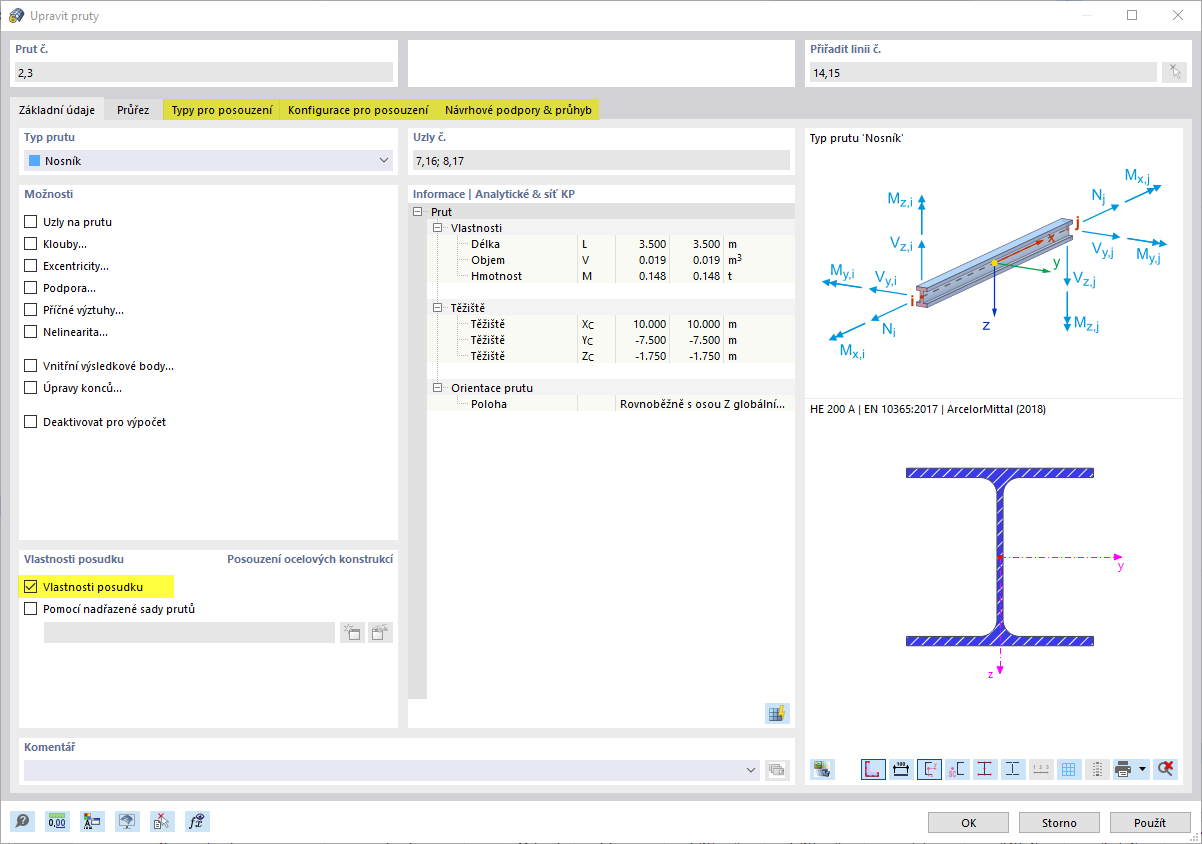1202x844 pixels.
Task: Open the print dropdown arrow
Action: click(1142, 769)
